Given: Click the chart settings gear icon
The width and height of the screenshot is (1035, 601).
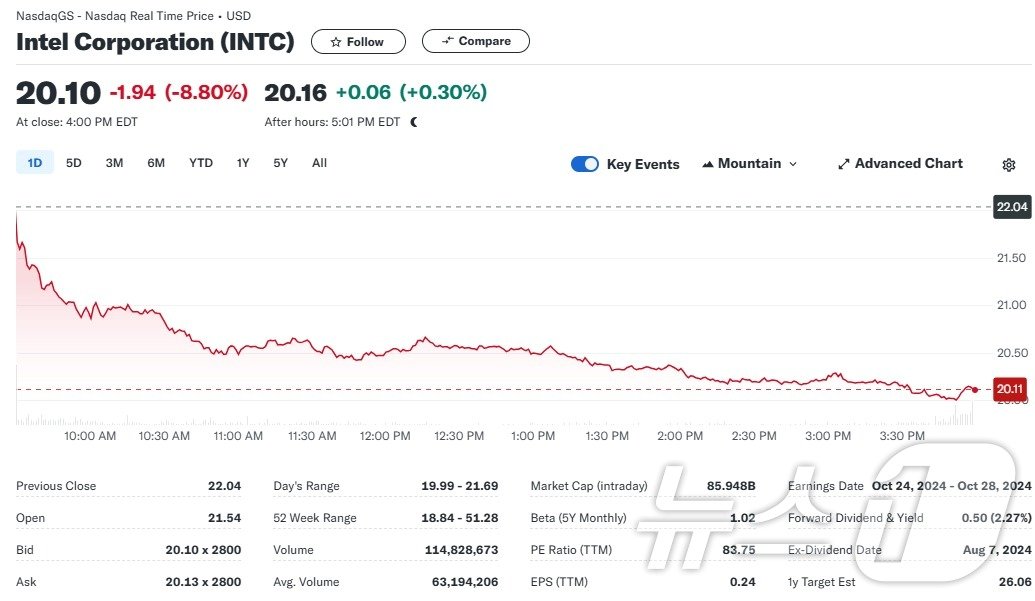Looking at the screenshot, I should pos(1008,165).
